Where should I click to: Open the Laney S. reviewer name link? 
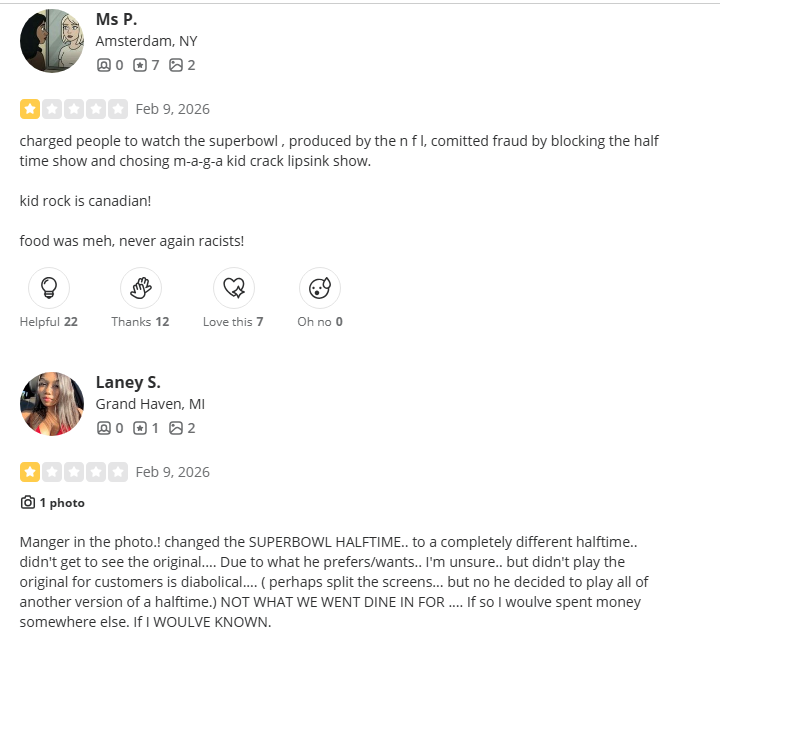[x=128, y=382]
